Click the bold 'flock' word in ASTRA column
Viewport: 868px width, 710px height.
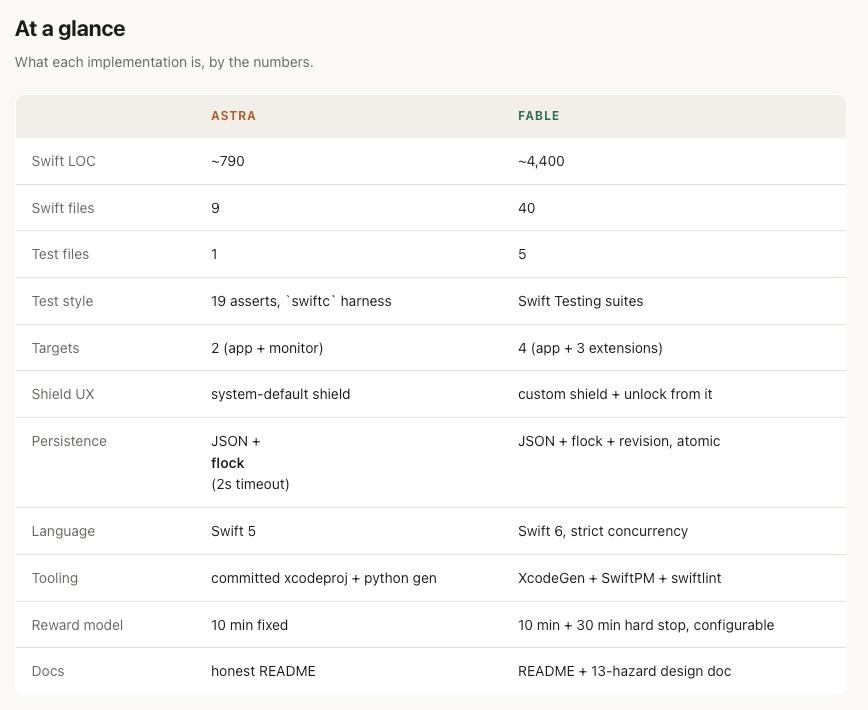click(228, 463)
